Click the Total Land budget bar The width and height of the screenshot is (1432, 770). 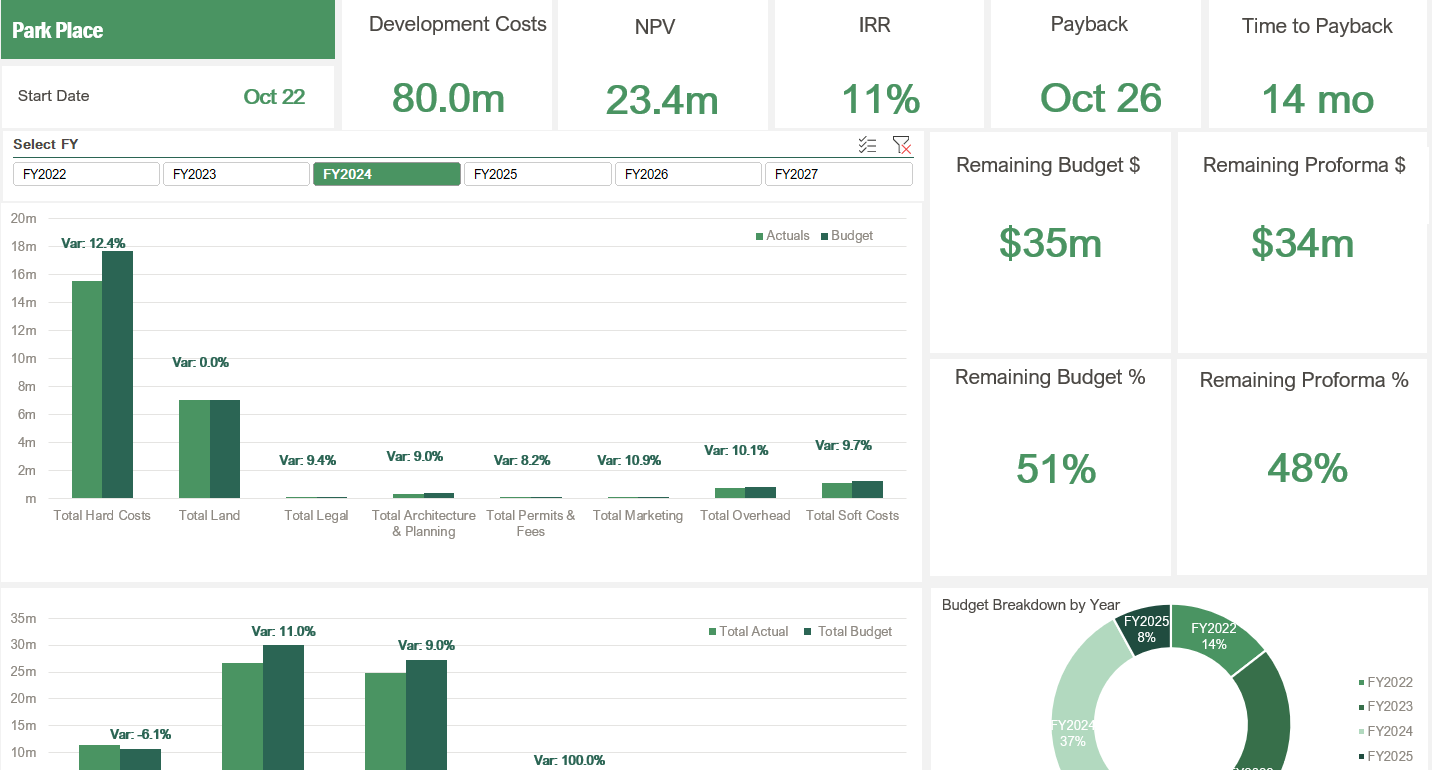(225, 448)
